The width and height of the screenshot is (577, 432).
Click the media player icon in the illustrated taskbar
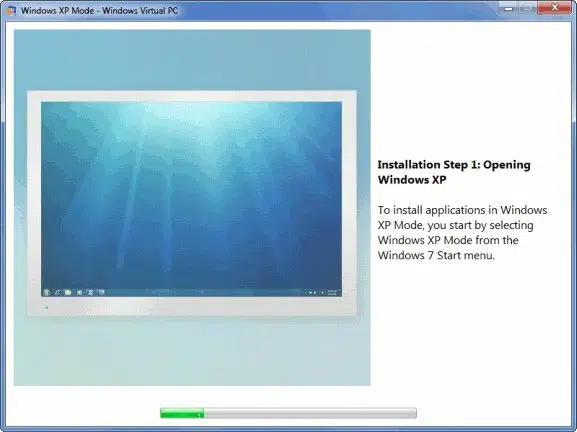(79, 293)
